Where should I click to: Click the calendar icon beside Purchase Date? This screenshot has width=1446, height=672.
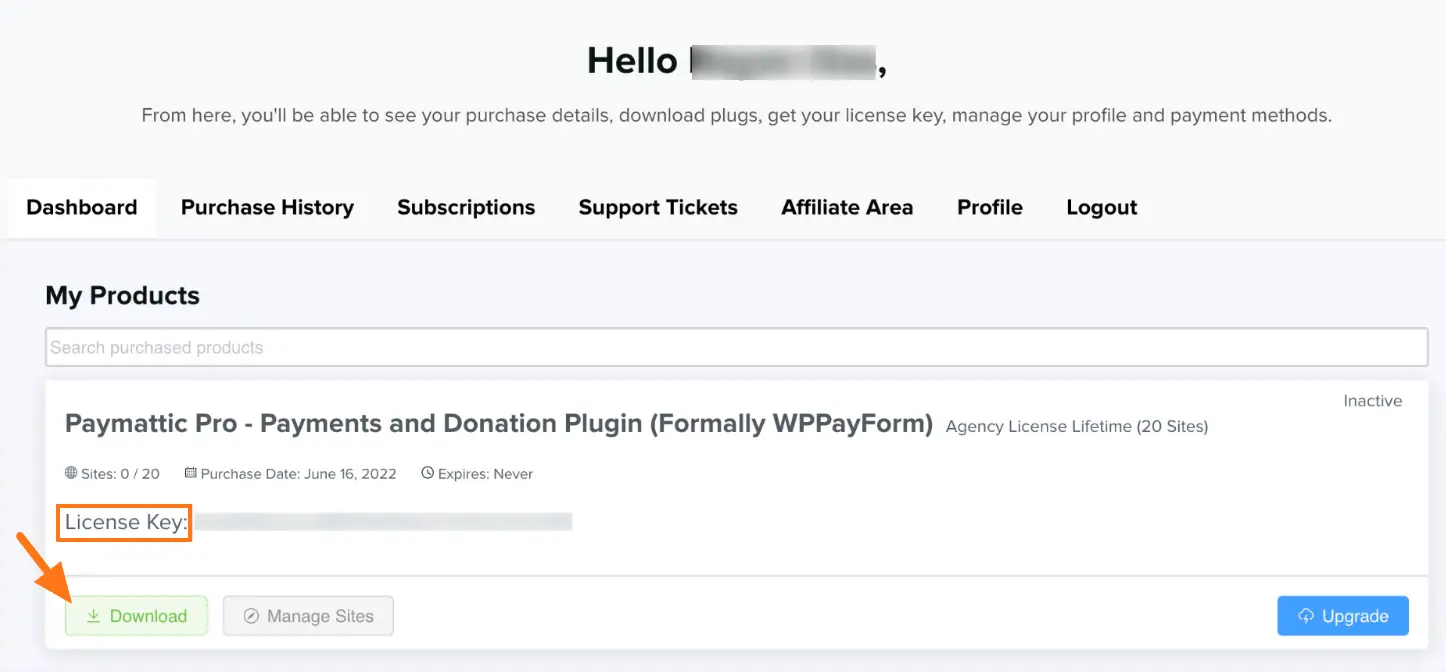point(192,473)
